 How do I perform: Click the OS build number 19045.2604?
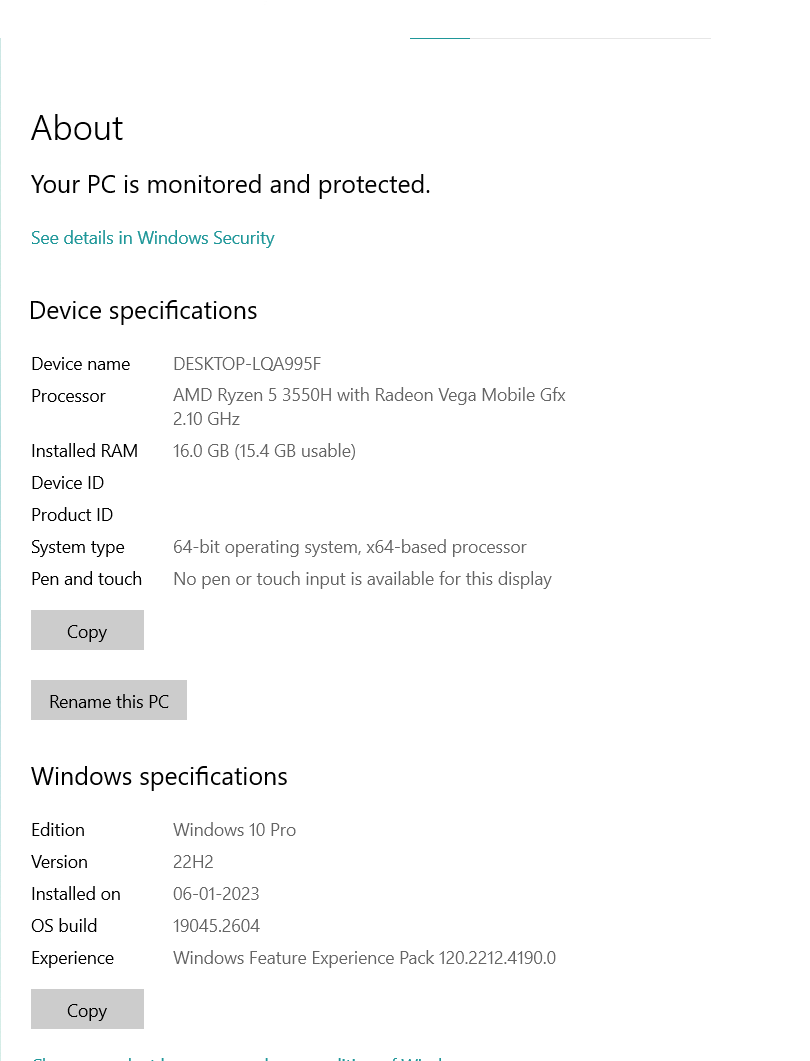[x=216, y=926]
